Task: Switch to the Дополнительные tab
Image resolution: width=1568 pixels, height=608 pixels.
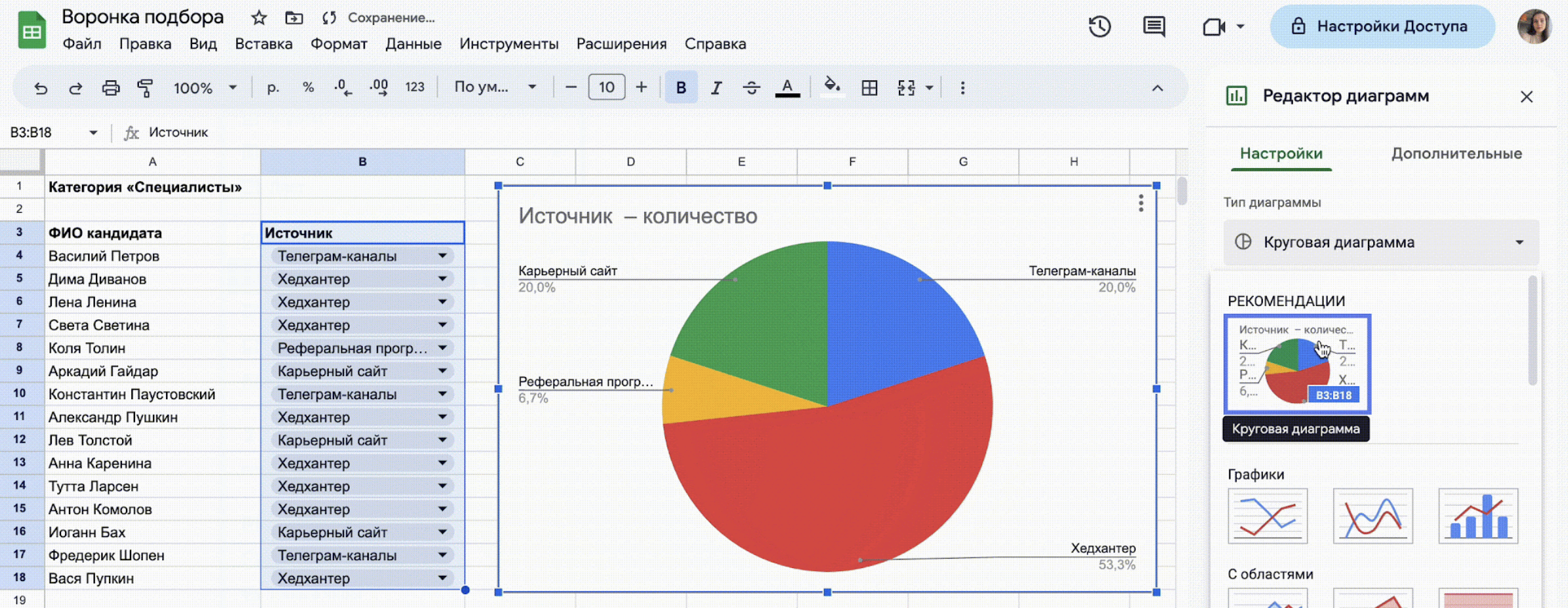Action: pos(1456,154)
